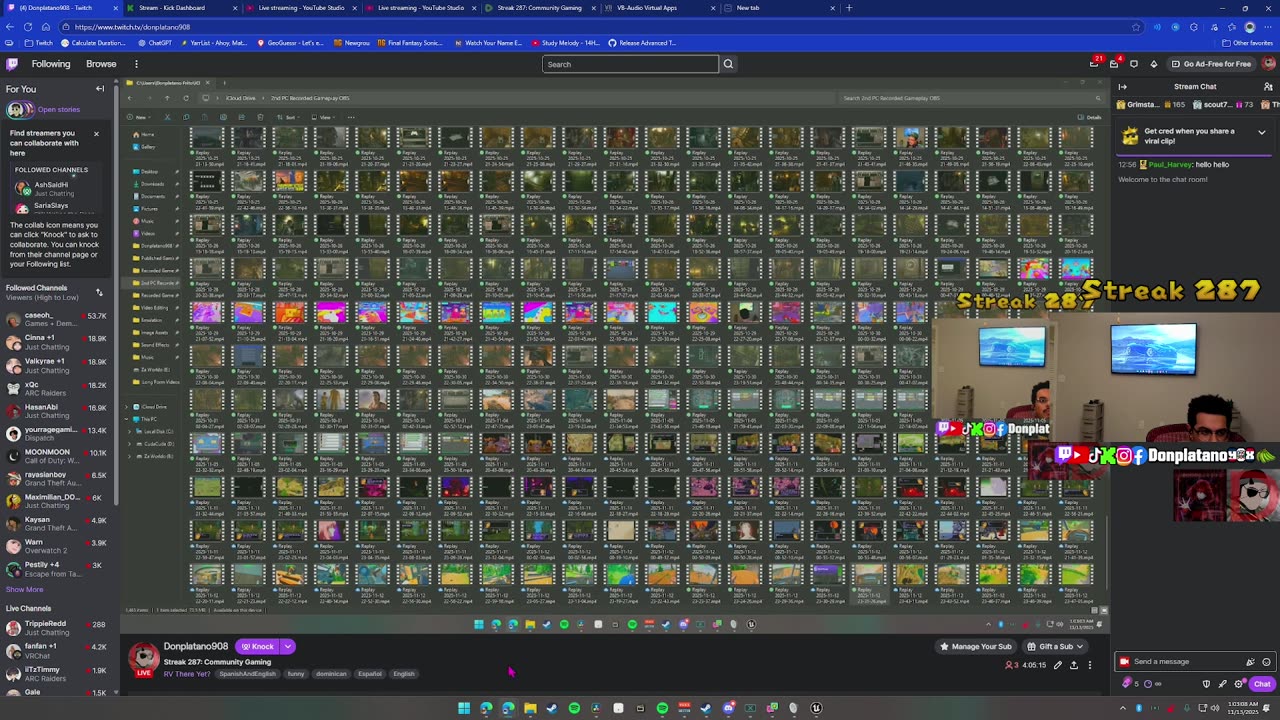Reload the page with refresh icon
Image resolution: width=1280 pixels, height=720 pixels.
30,27
